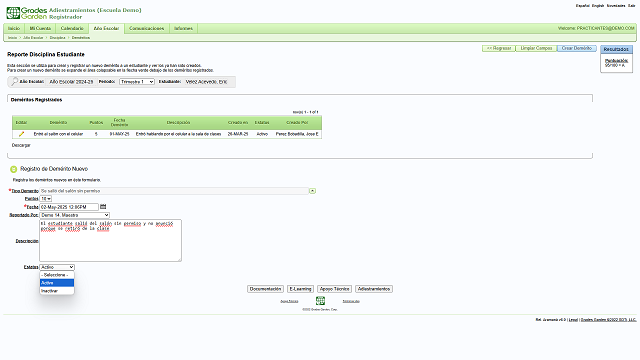Open the Puntos dropdown
Image resolution: width=640 pixels, height=360 pixels.
46,199
